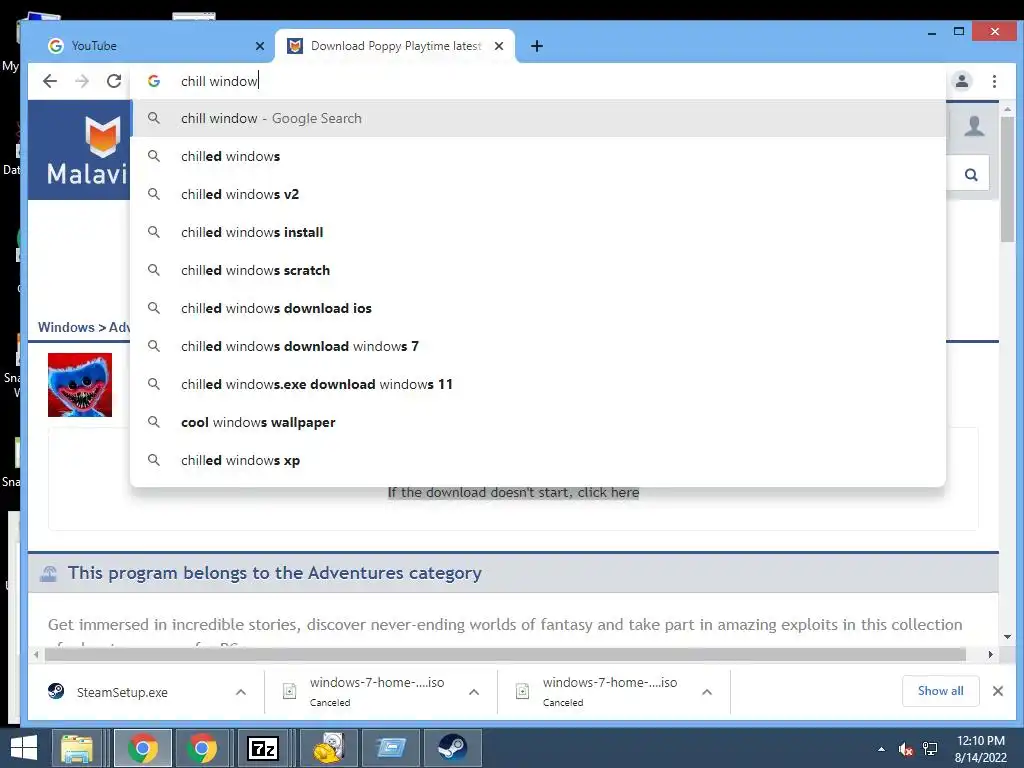Select 'chilled windows.exe download windows 11' suggestion
The image size is (1024, 768).
pos(538,383)
